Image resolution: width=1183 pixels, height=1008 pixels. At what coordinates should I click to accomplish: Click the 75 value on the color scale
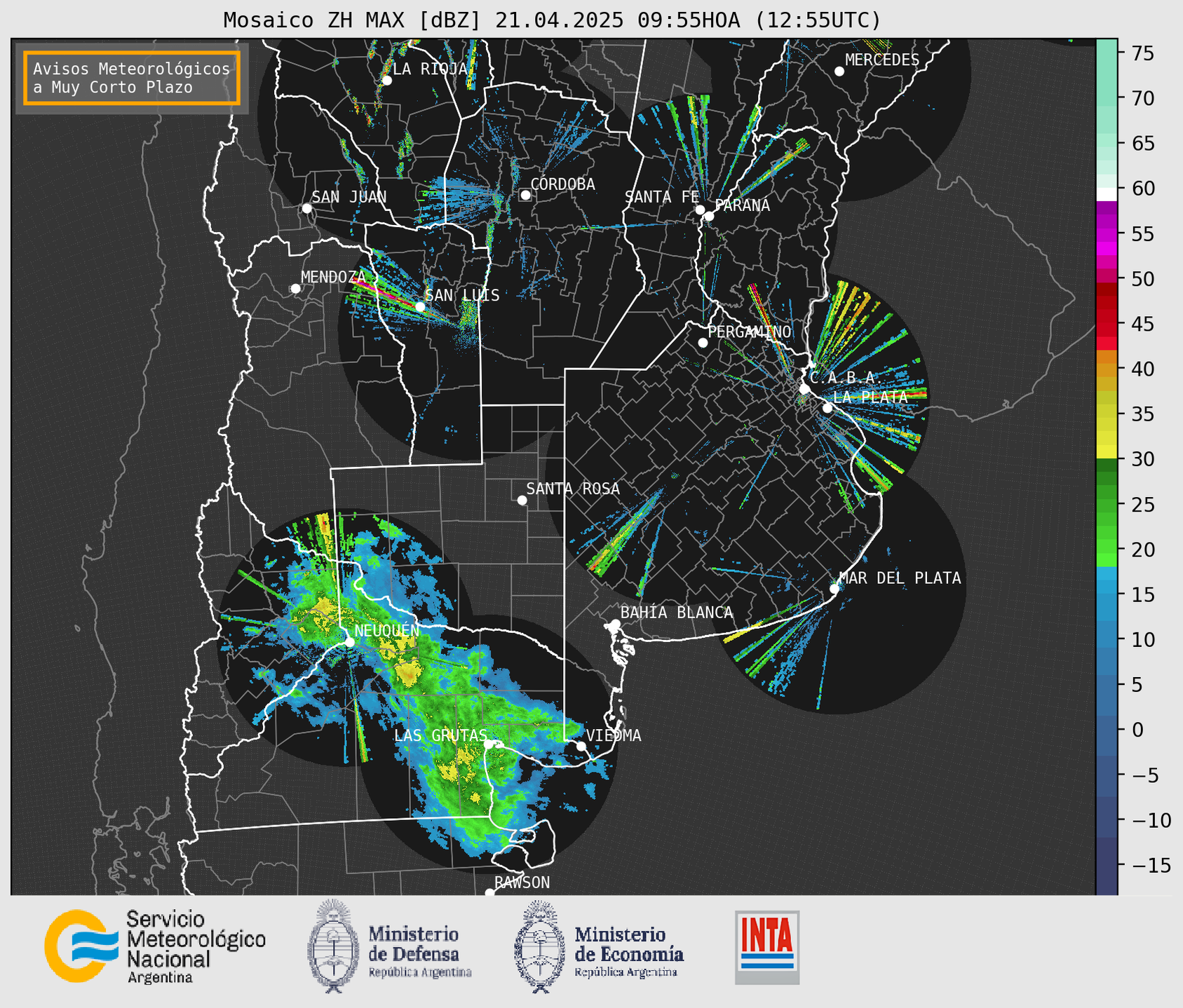click(x=1142, y=53)
